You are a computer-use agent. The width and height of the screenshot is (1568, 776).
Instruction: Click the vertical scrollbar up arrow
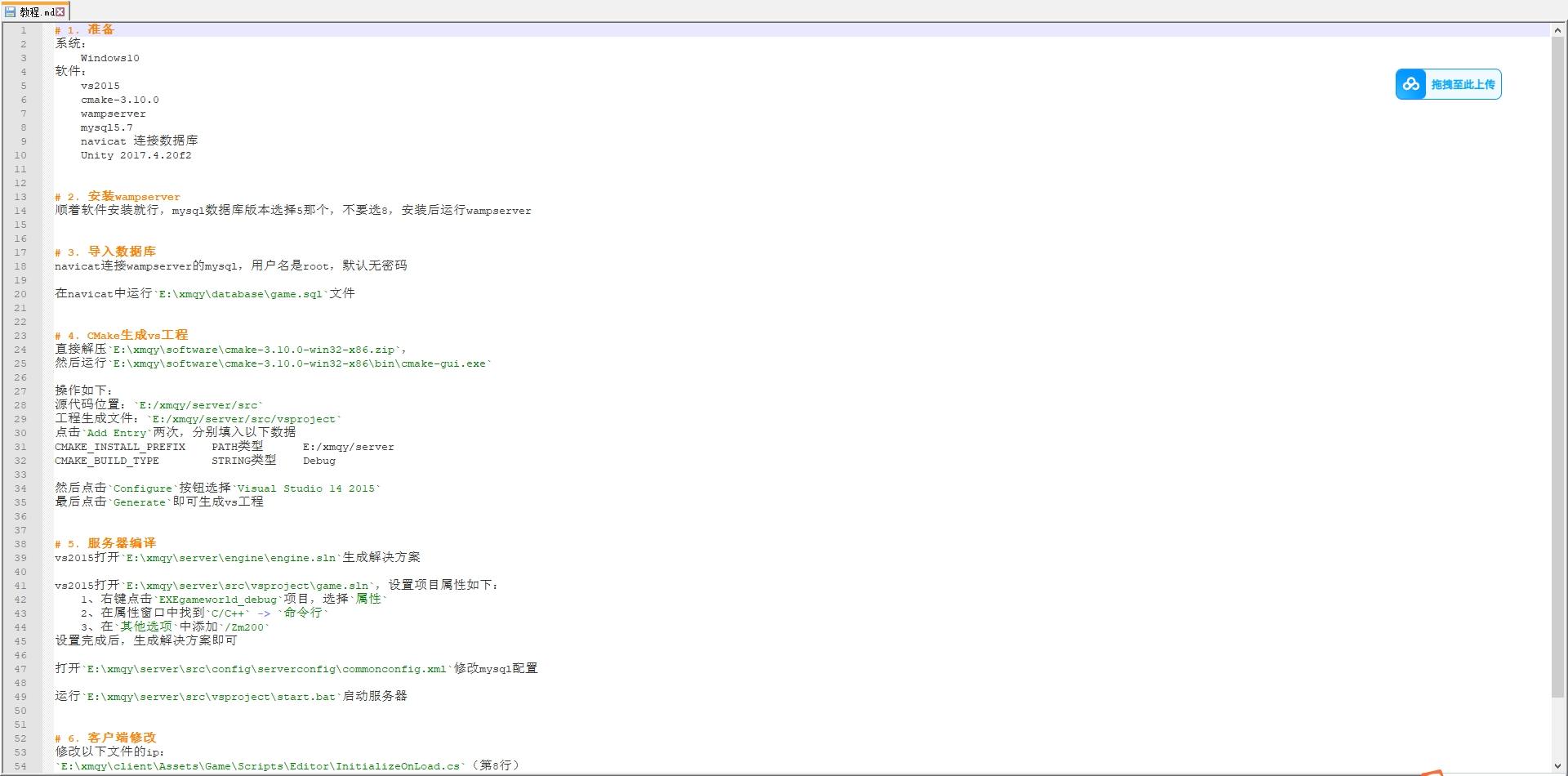coord(1558,30)
